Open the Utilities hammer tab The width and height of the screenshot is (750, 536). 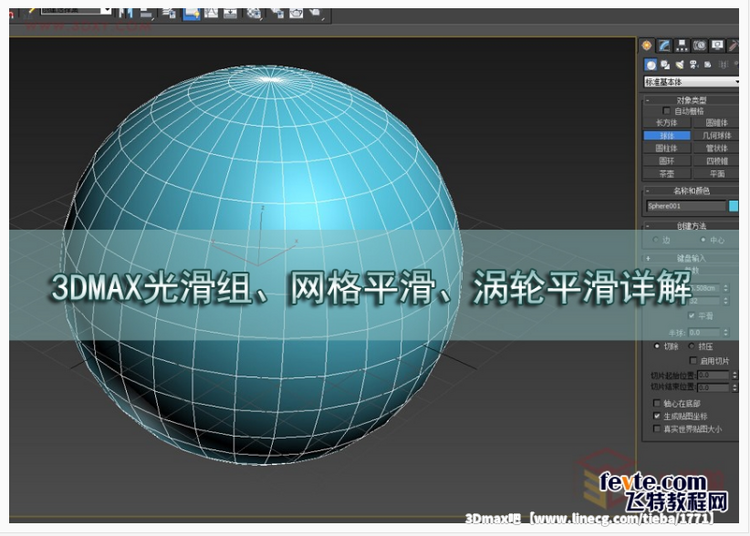coord(733,45)
